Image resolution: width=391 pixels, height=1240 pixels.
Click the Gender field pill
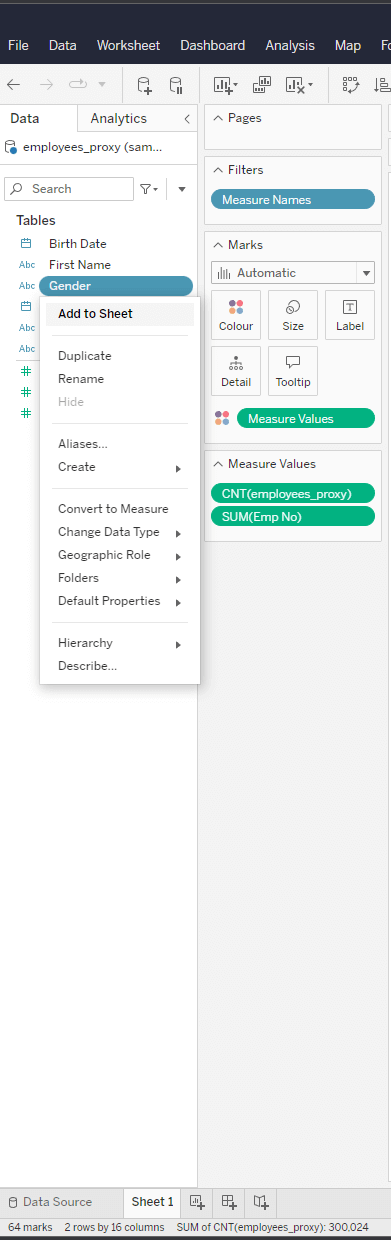116,286
